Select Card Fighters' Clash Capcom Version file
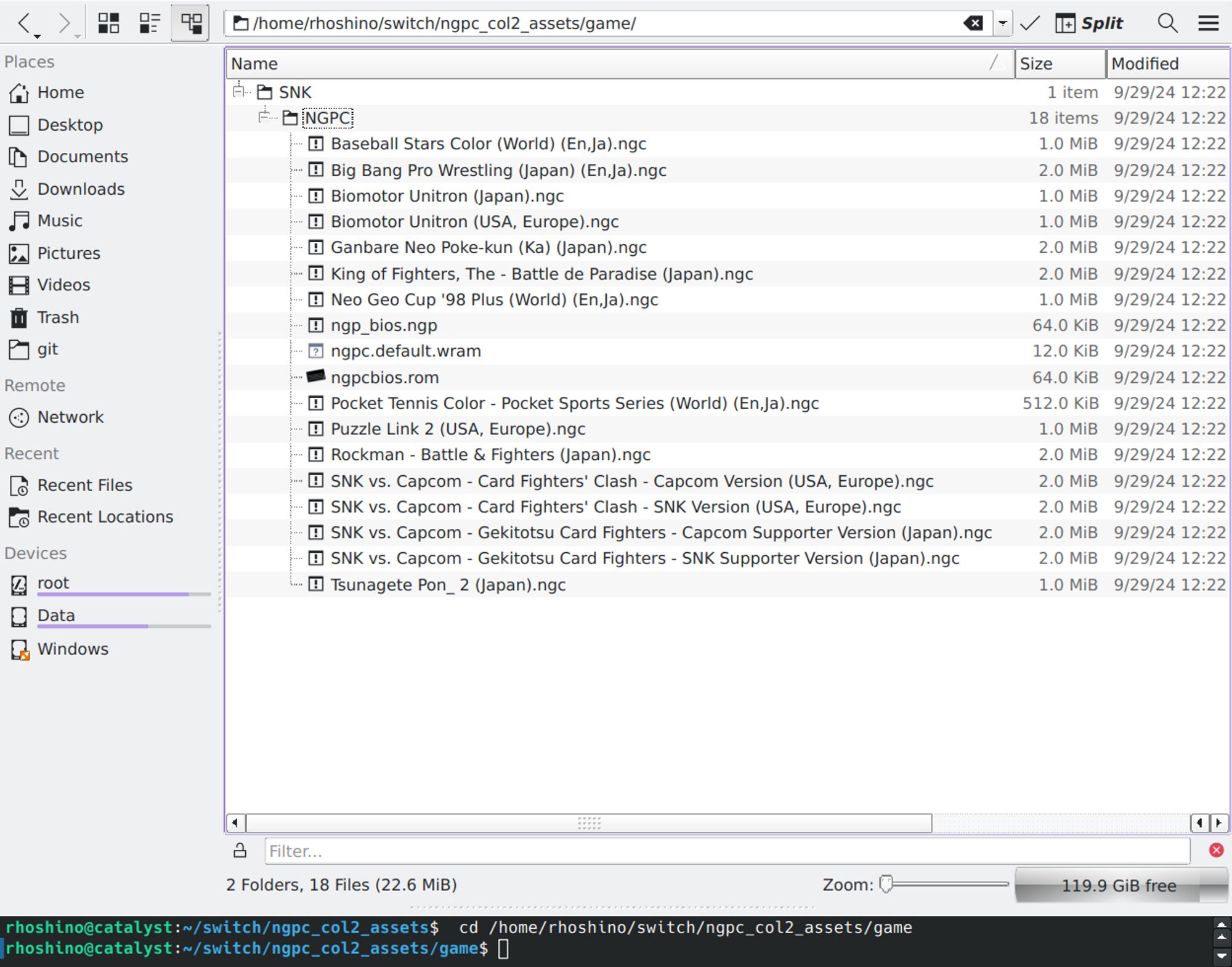 632,481
